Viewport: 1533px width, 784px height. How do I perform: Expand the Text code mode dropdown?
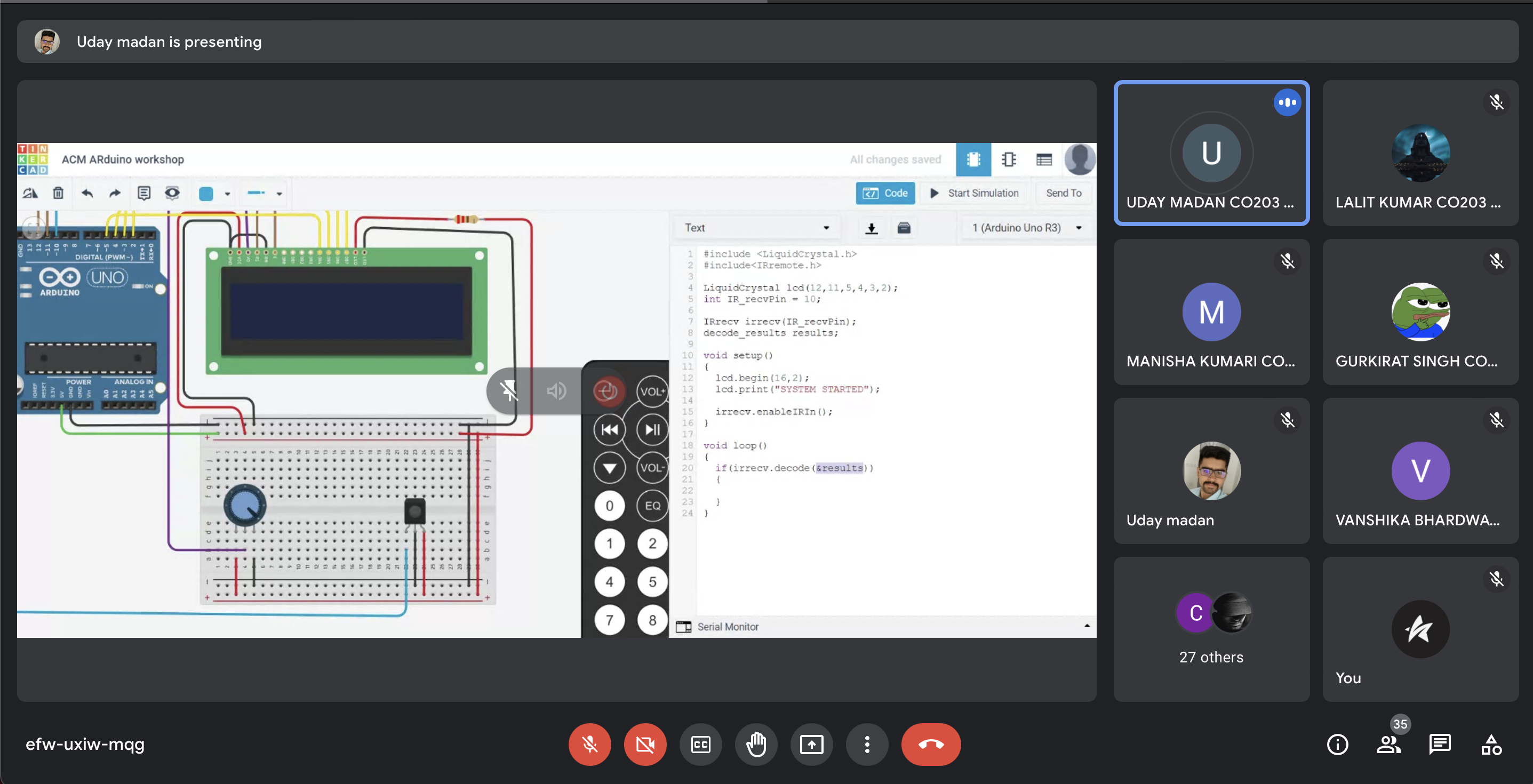point(756,228)
